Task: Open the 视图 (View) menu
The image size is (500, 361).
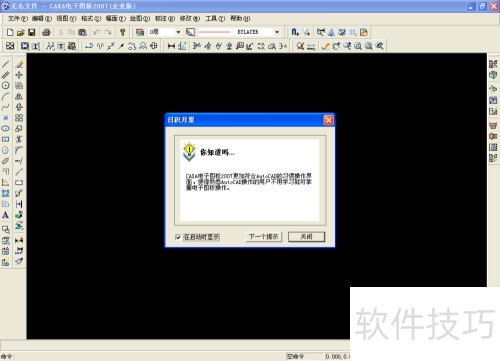Action: 66,18
